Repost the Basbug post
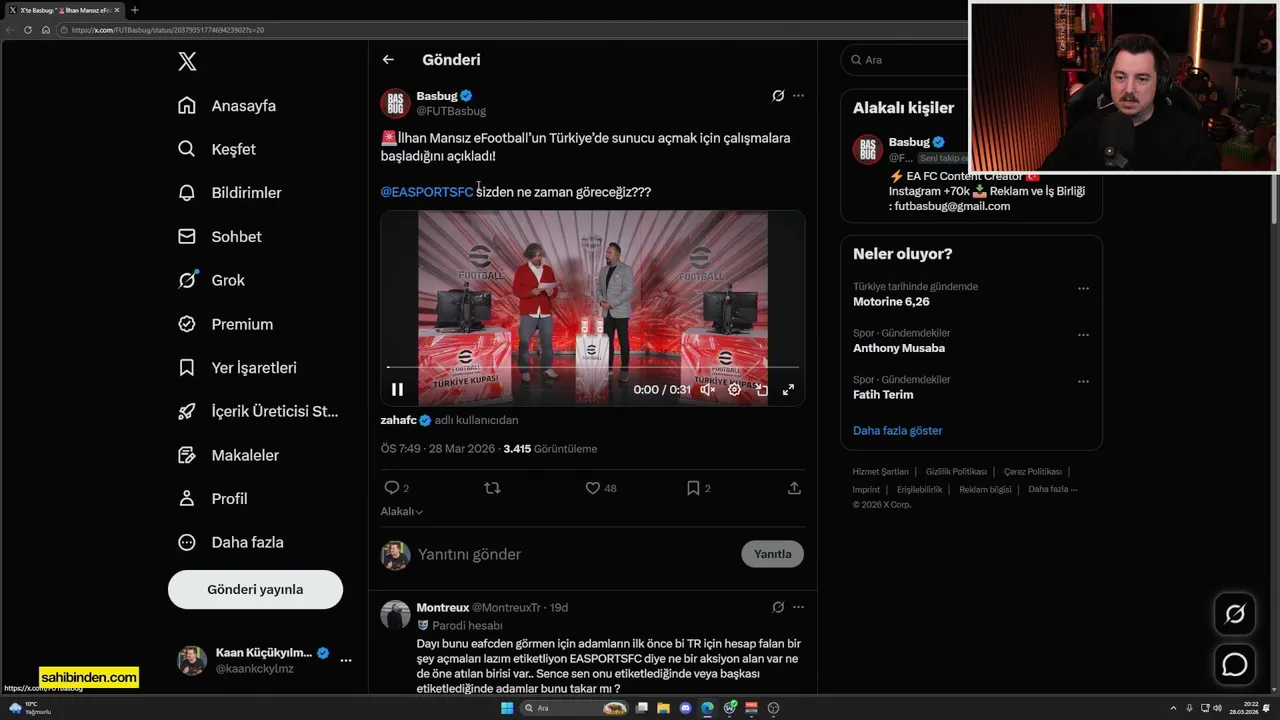This screenshot has width=1280, height=720. coord(492,488)
